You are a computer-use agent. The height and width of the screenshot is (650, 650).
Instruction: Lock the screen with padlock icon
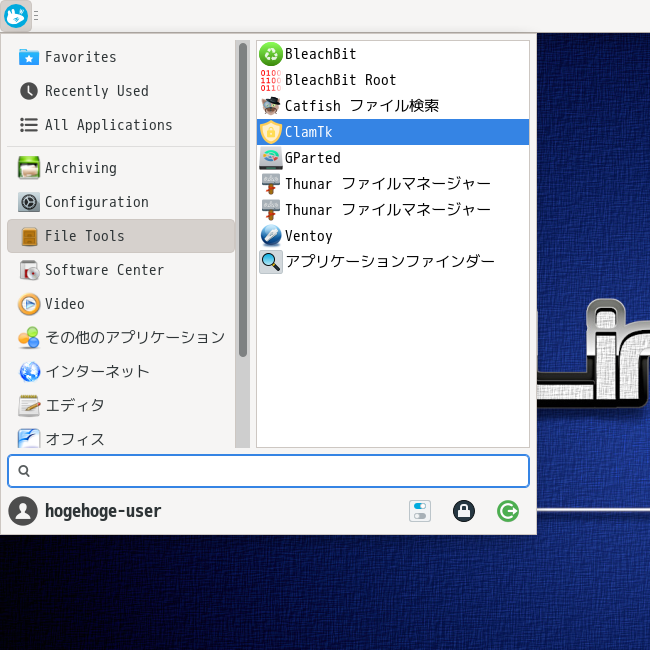[x=464, y=511]
